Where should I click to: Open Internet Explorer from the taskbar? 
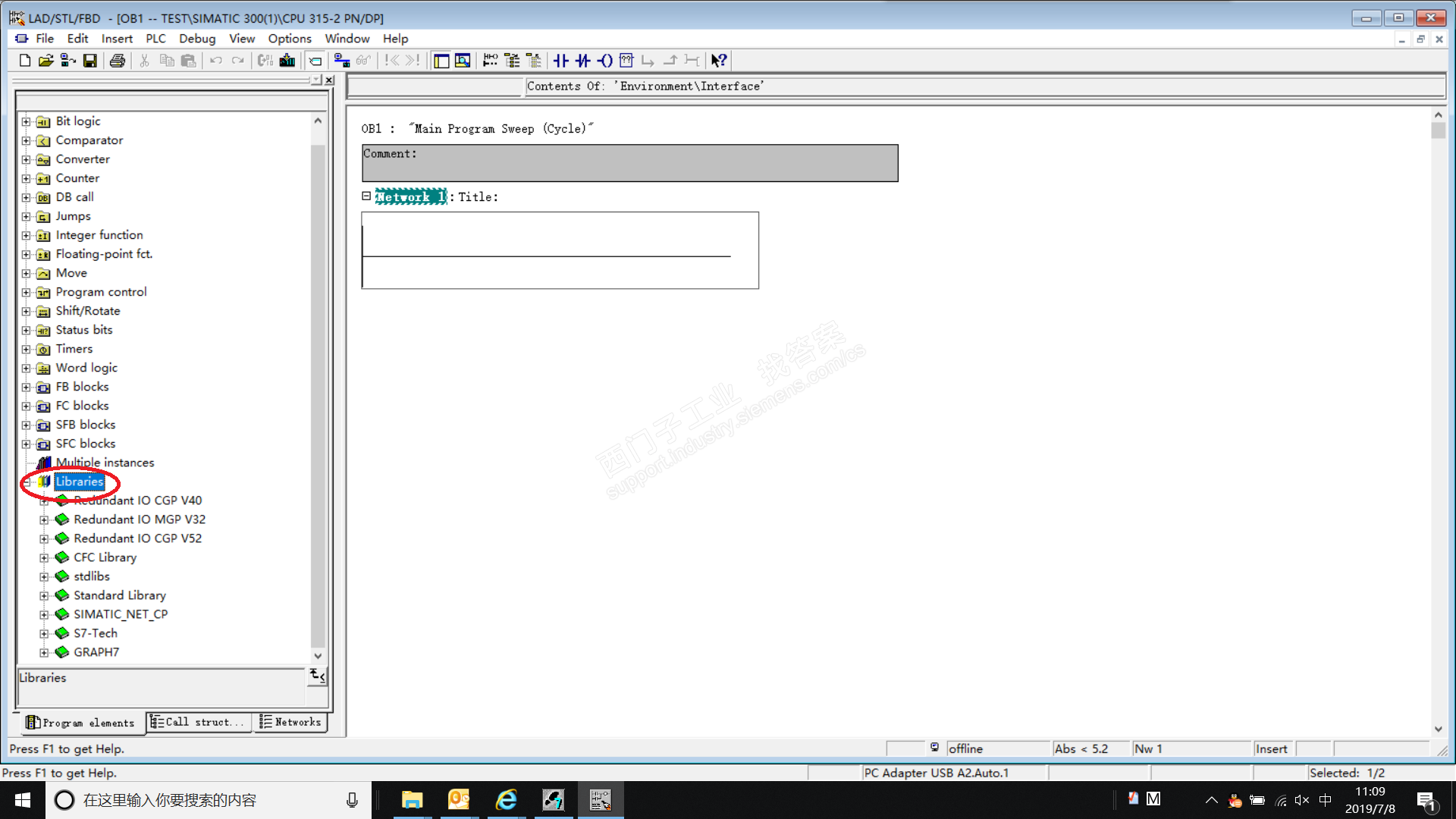click(506, 800)
